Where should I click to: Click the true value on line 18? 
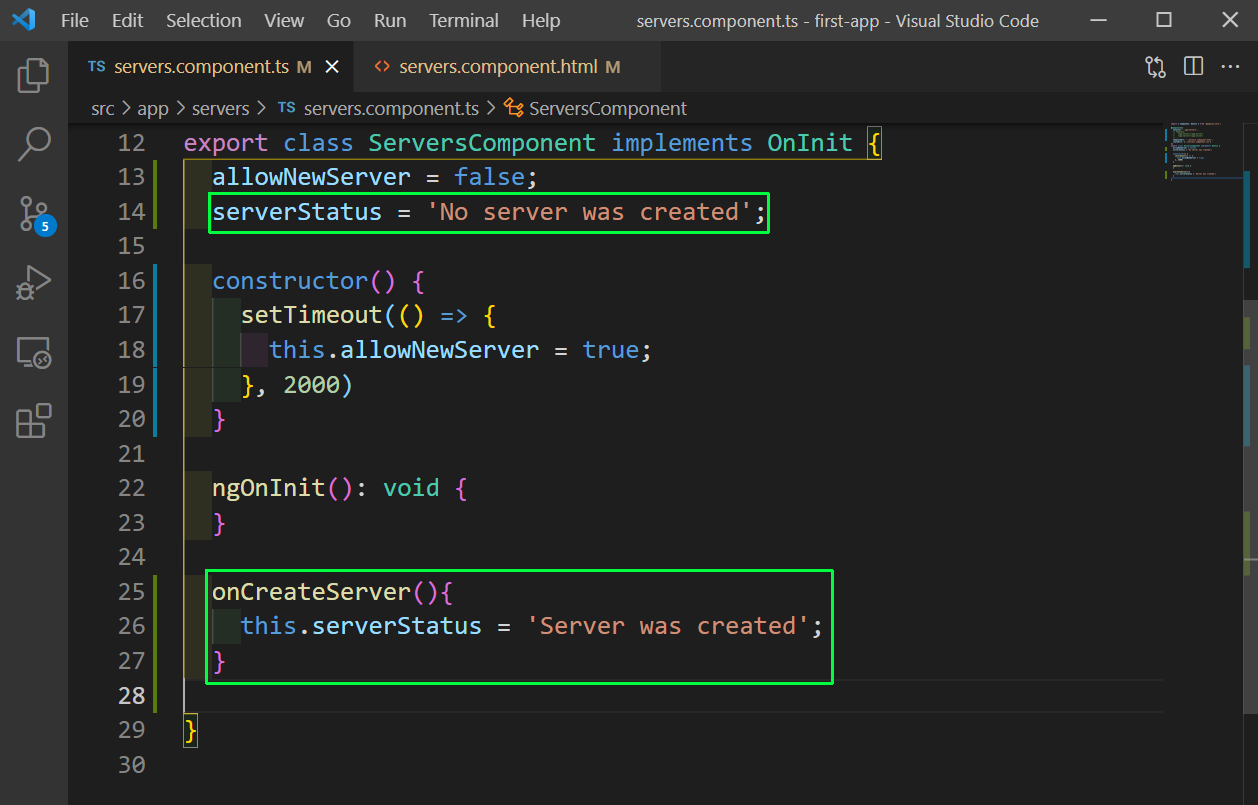[x=611, y=350]
